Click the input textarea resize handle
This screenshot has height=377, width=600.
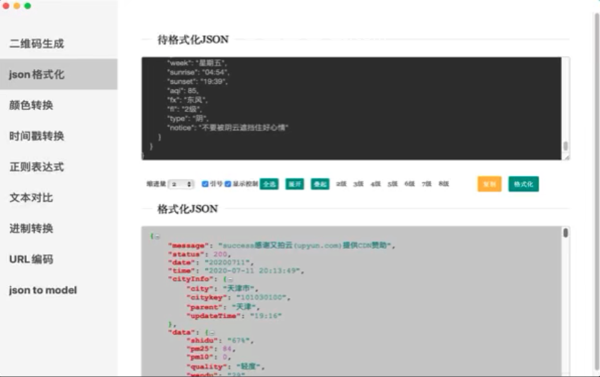point(567,157)
